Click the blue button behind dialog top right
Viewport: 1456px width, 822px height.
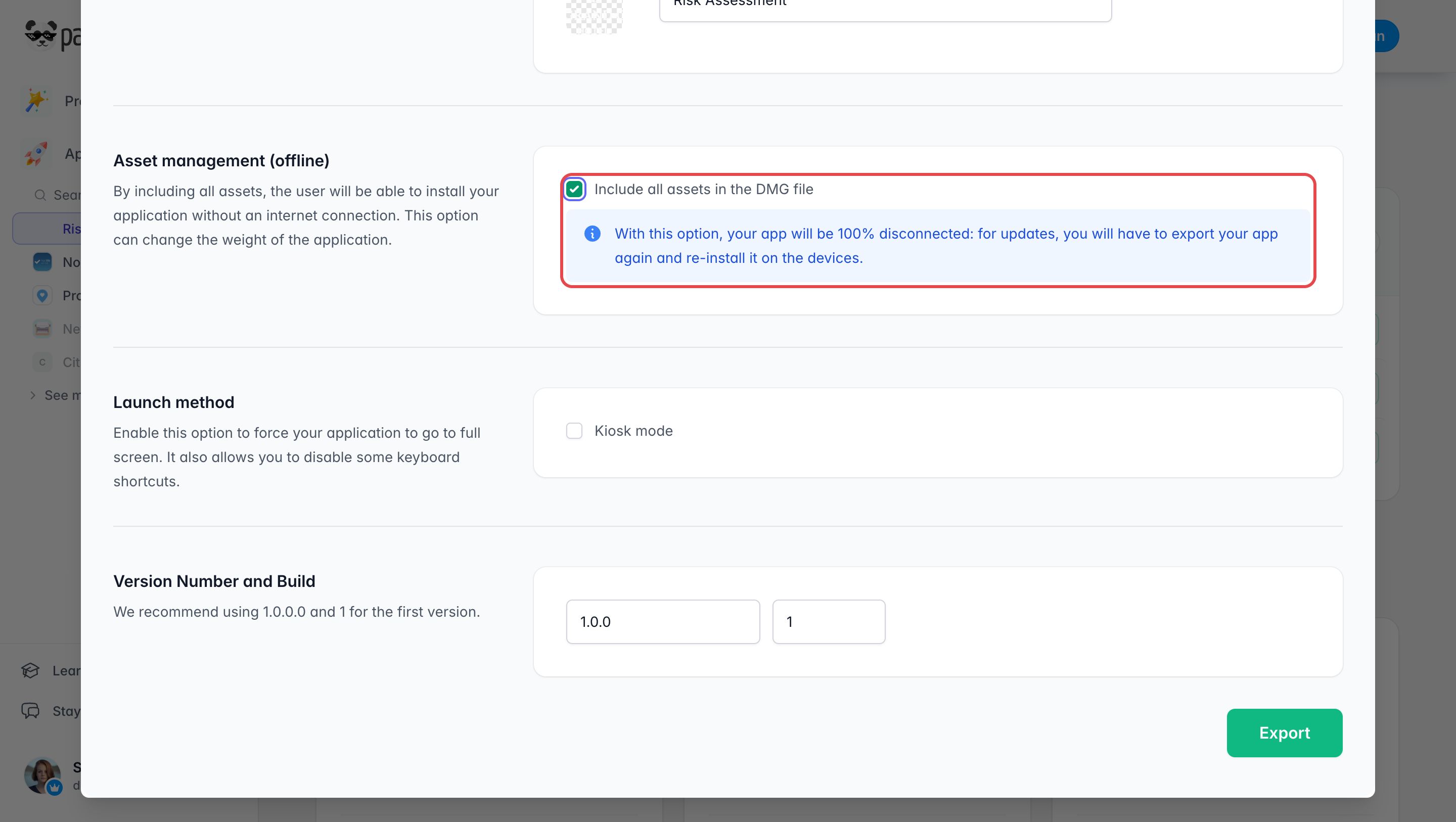click(x=1387, y=36)
